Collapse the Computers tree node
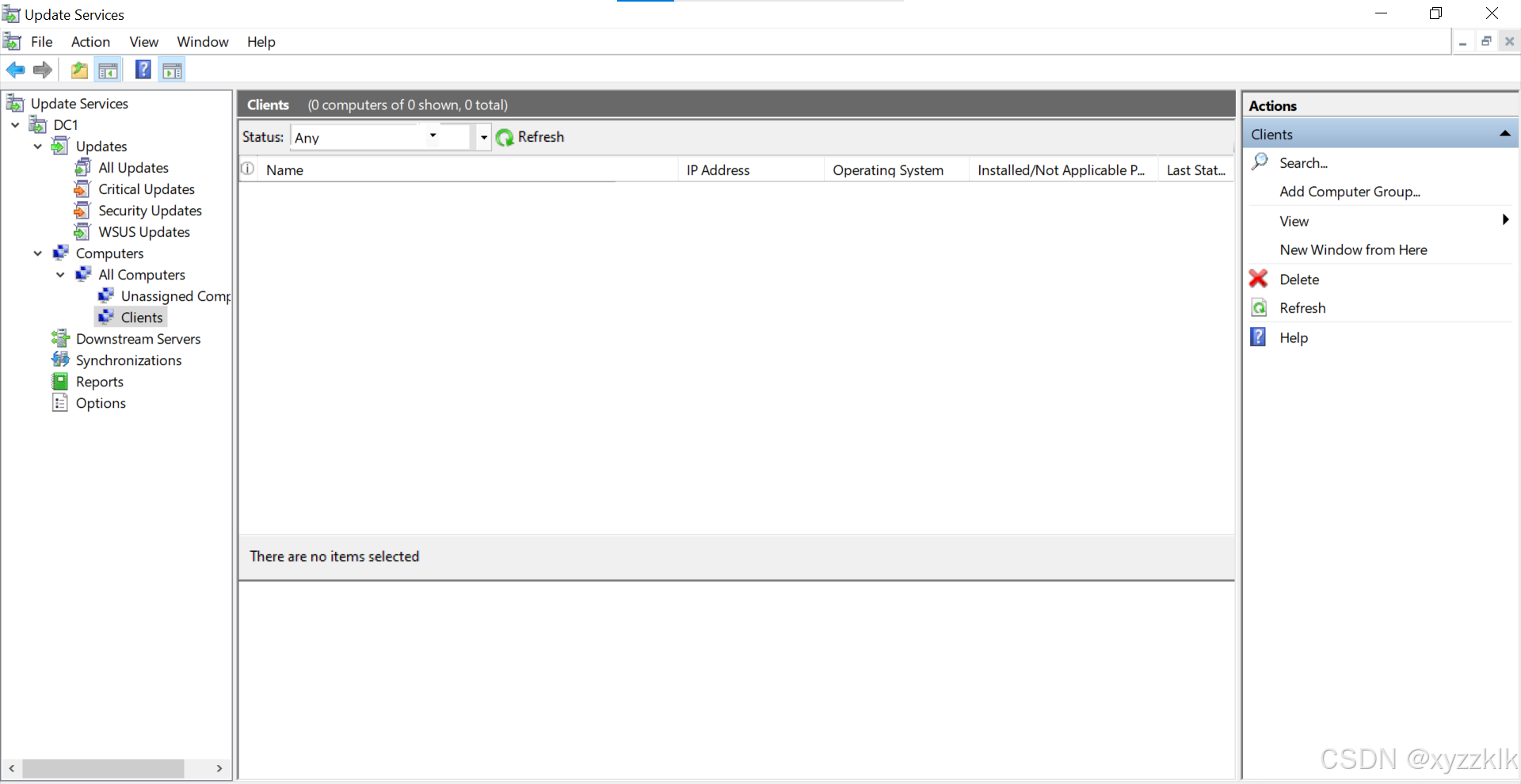This screenshot has height=784, width=1521. tap(37, 253)
